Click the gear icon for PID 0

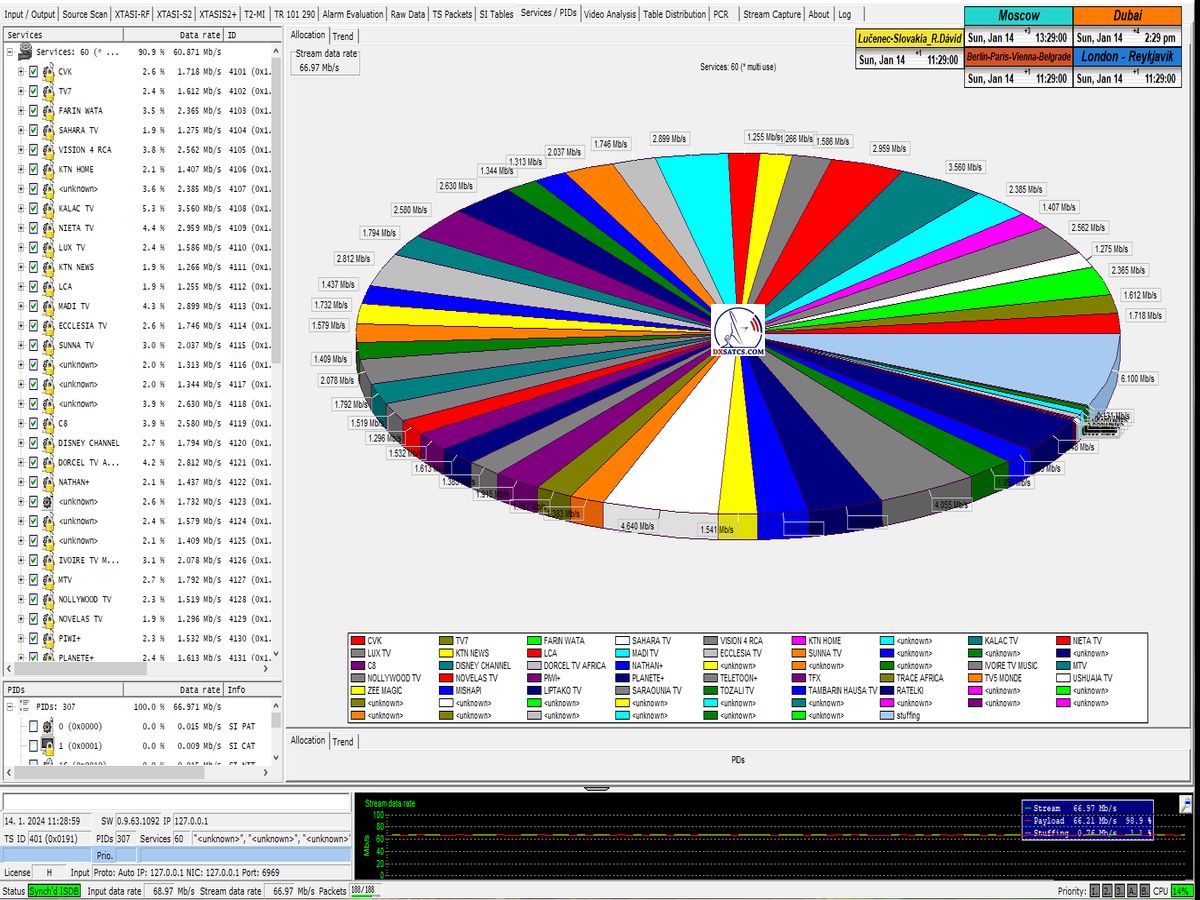tap(46, 727)
